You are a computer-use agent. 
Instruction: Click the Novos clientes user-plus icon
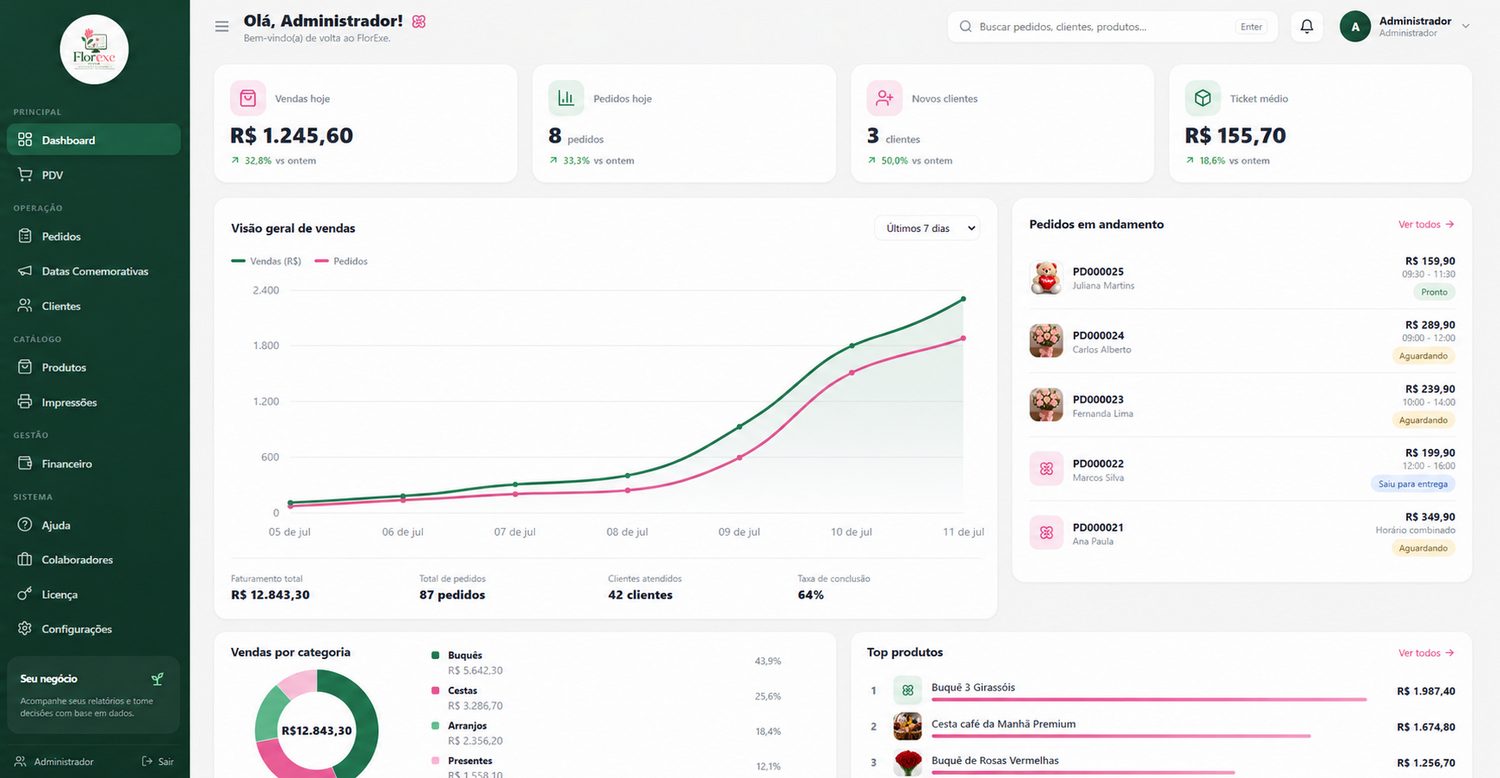click(884, 98)
